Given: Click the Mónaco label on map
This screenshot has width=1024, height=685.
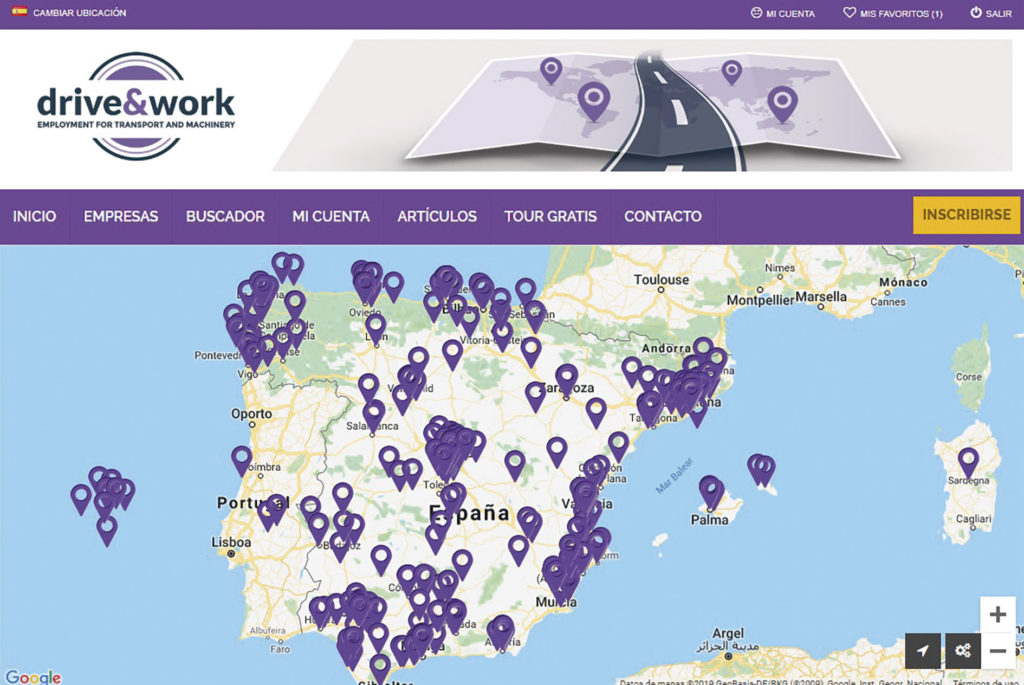Looking at the screenshot, I should (x=903, y=282).
